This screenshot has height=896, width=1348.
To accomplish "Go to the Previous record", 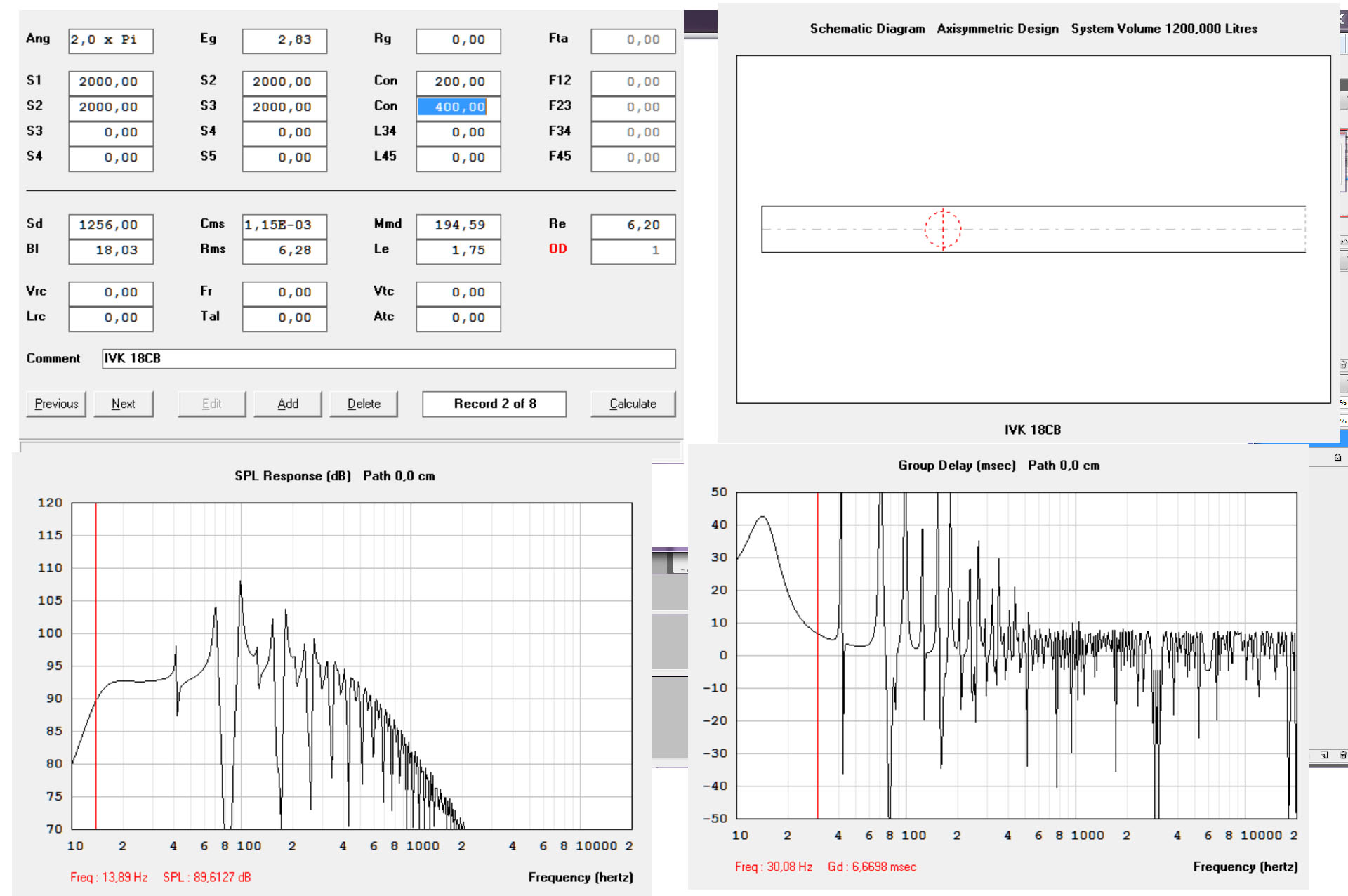I will tap(56, 404).
